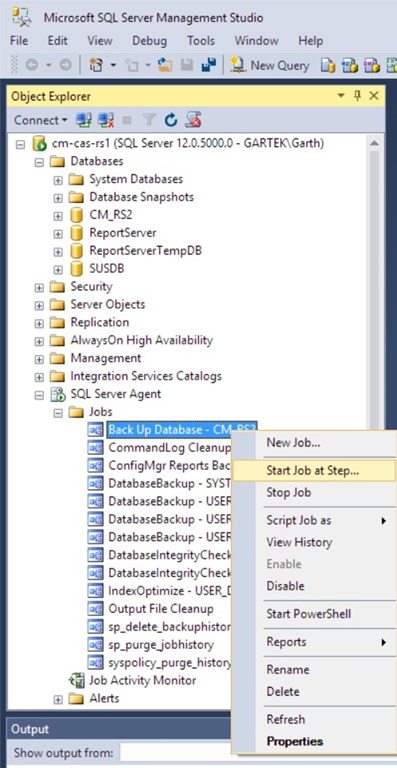Expand the CM_RS2 database node
Screen dimensions: 397x768
point(58,215)
